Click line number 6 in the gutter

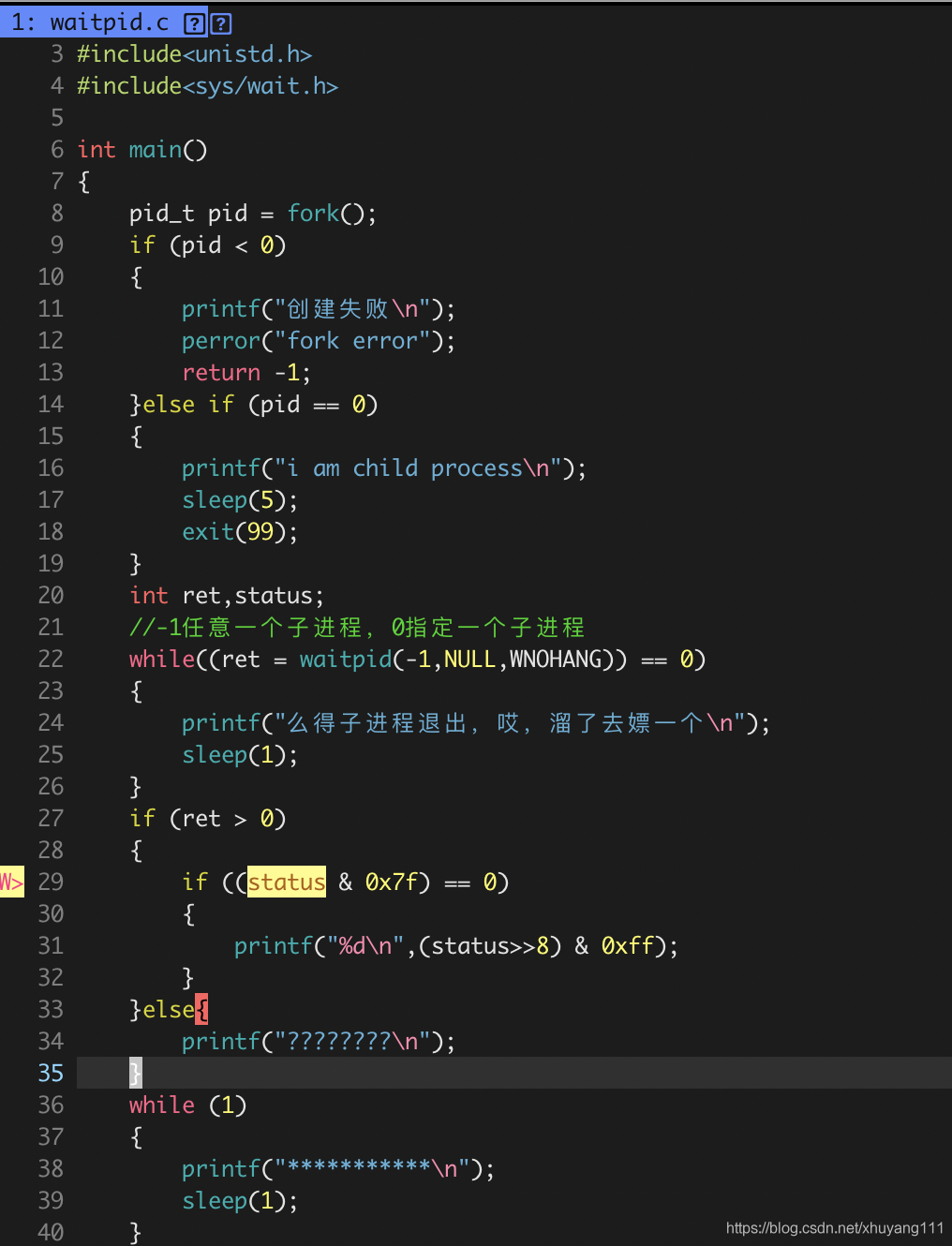57,149
